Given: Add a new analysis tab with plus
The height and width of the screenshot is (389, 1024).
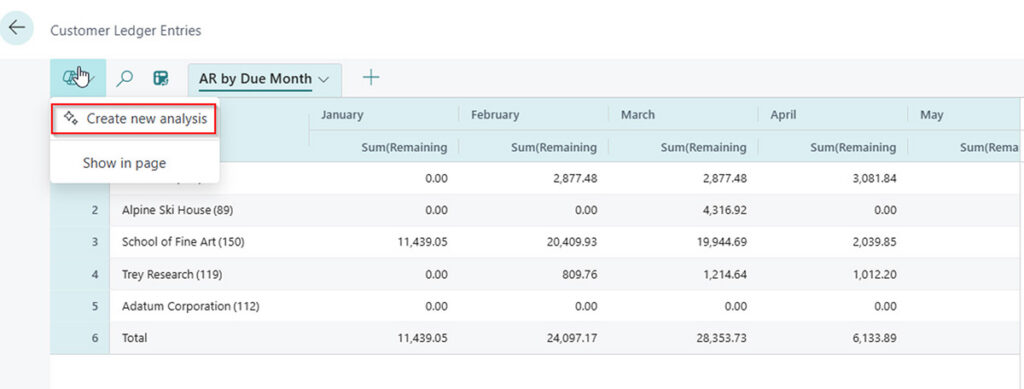Looking at the screenshot, I should coord(371,78).
